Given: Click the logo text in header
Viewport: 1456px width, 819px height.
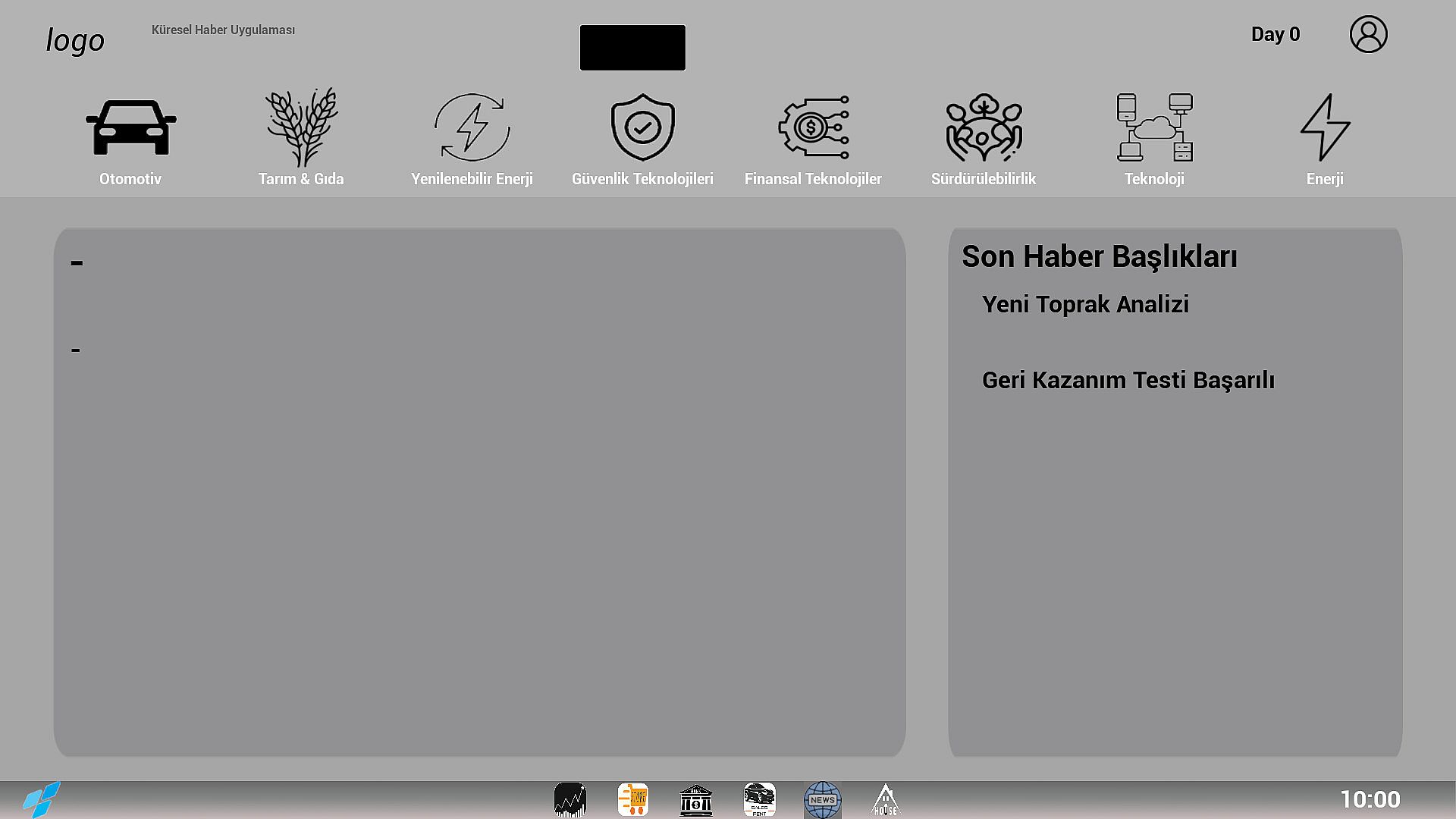Looking at the screenshot, I should coord(75,40).
